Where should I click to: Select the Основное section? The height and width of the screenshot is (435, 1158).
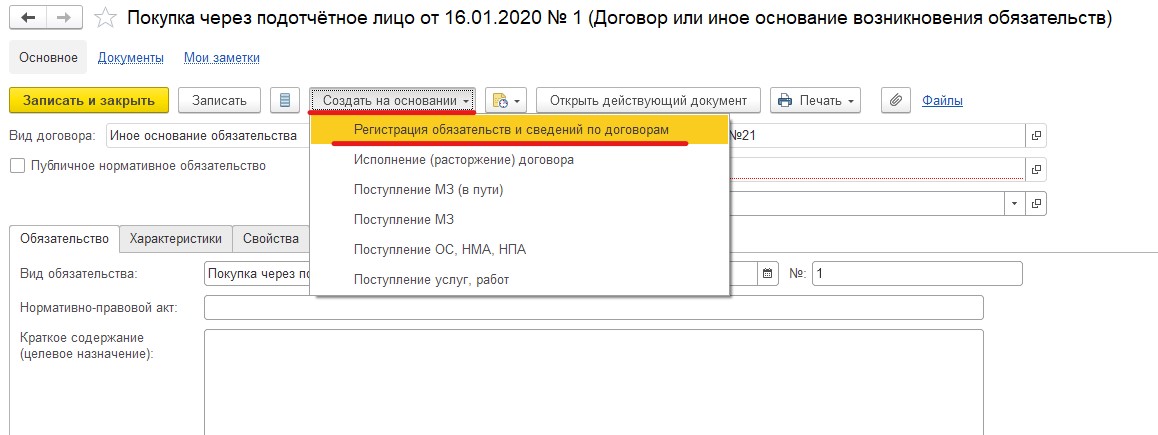[x=48, y=58]
